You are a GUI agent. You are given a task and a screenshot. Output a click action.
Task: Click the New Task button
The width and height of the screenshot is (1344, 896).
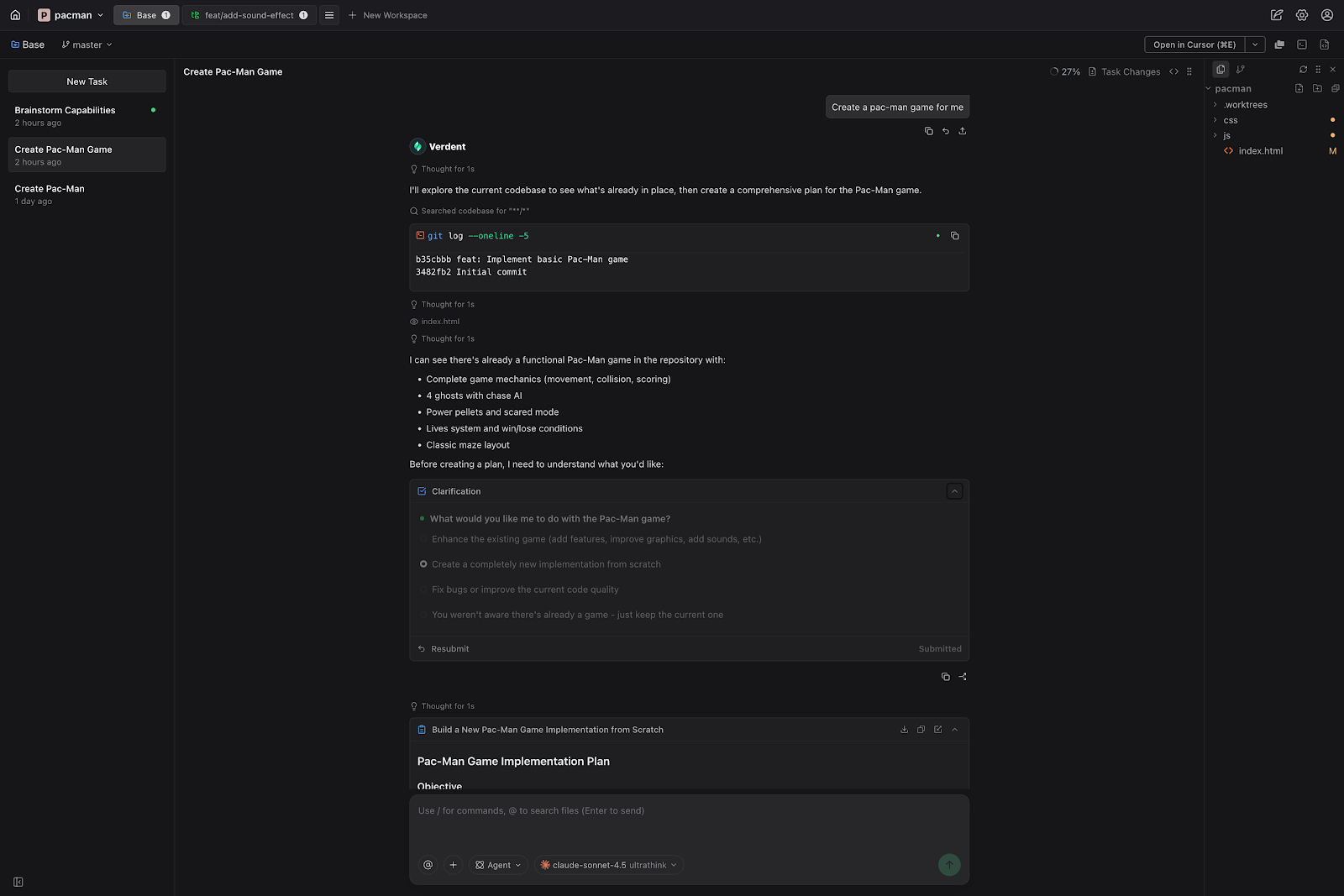pos(87,81)
